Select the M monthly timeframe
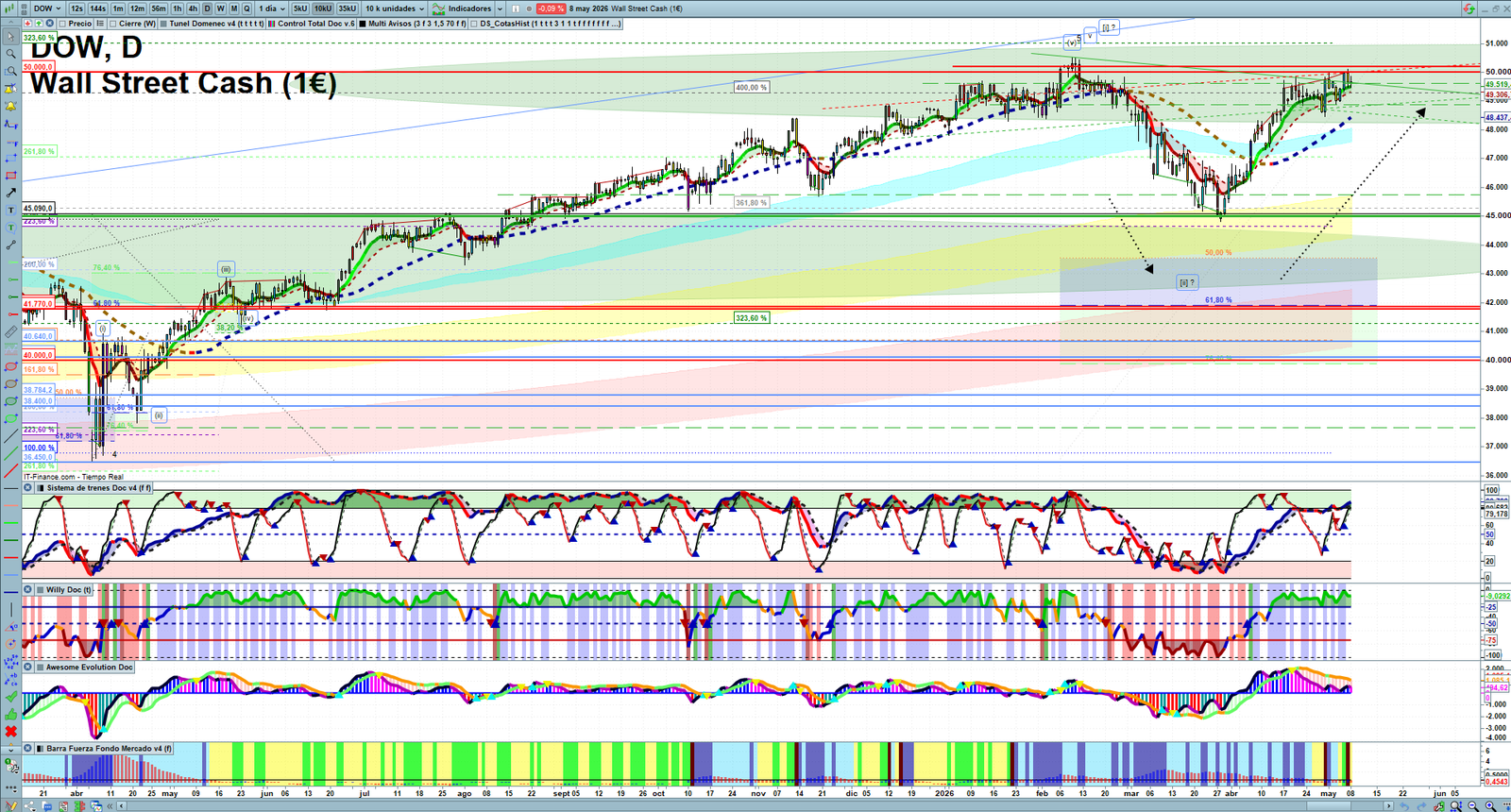This screenshot has width=1511, height=812. tap(233, 8)
